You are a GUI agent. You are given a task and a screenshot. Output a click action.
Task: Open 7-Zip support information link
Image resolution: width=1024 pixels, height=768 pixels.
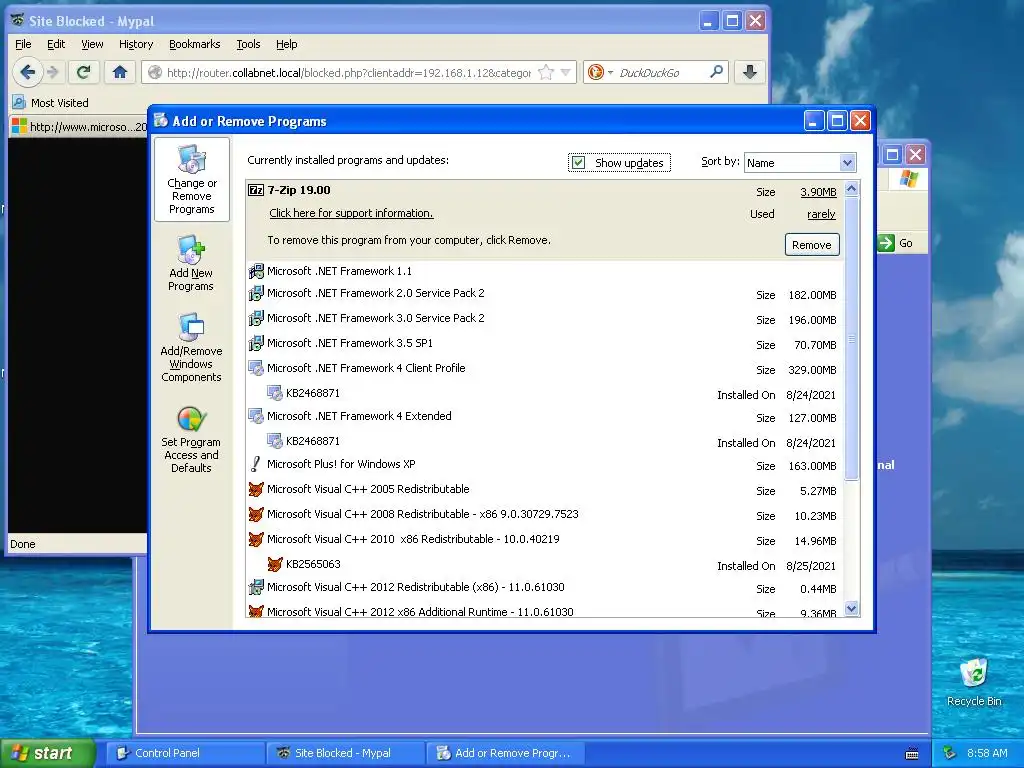(351, 213)
